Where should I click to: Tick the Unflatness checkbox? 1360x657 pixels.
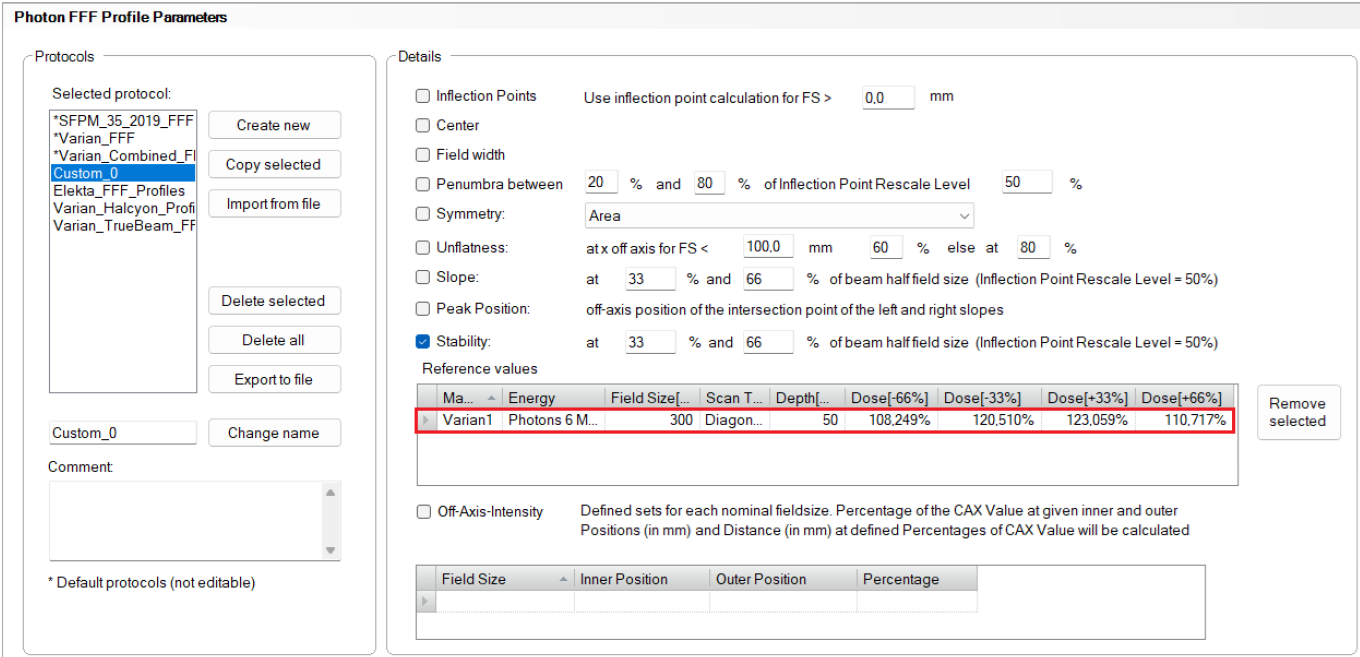pos(423,247)
